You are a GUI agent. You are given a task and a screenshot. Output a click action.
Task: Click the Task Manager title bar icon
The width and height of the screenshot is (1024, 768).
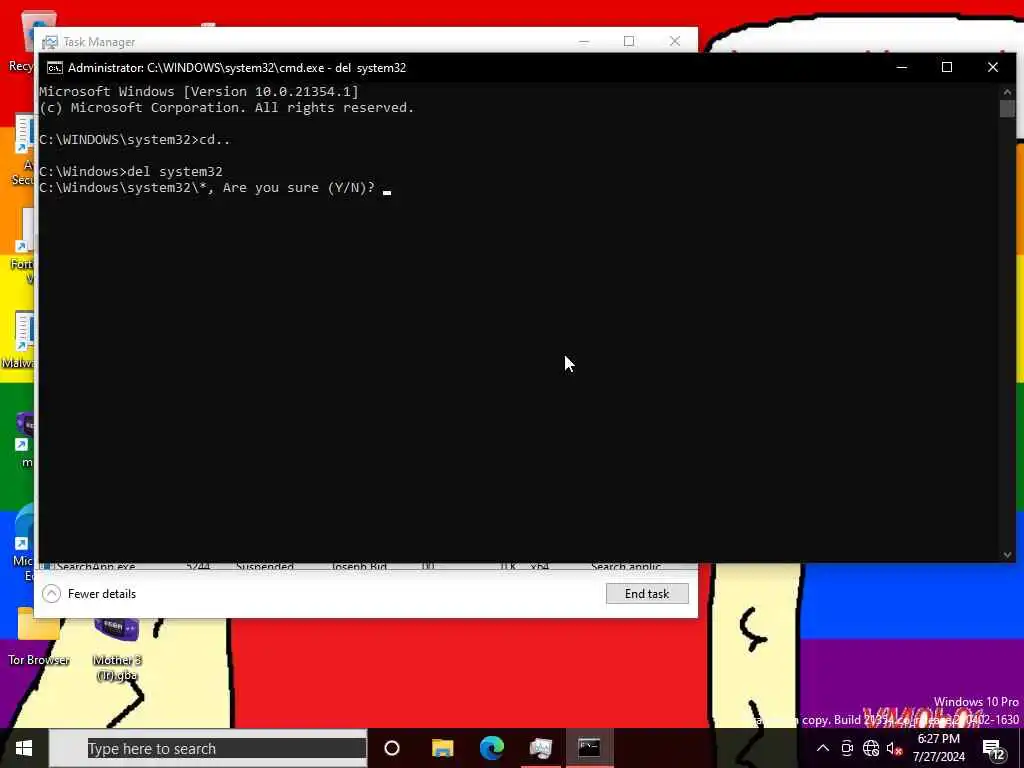50,42
